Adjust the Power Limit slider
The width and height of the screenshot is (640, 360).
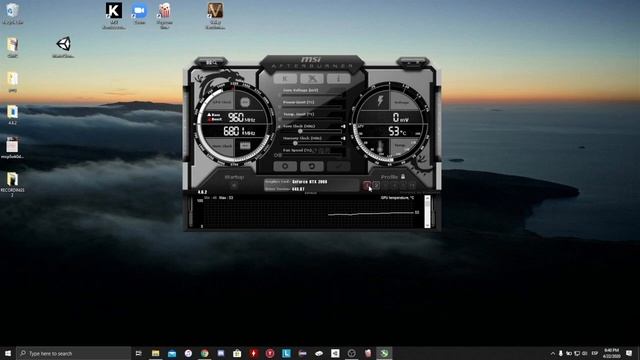pyautogui.click(x=312, y=107)
